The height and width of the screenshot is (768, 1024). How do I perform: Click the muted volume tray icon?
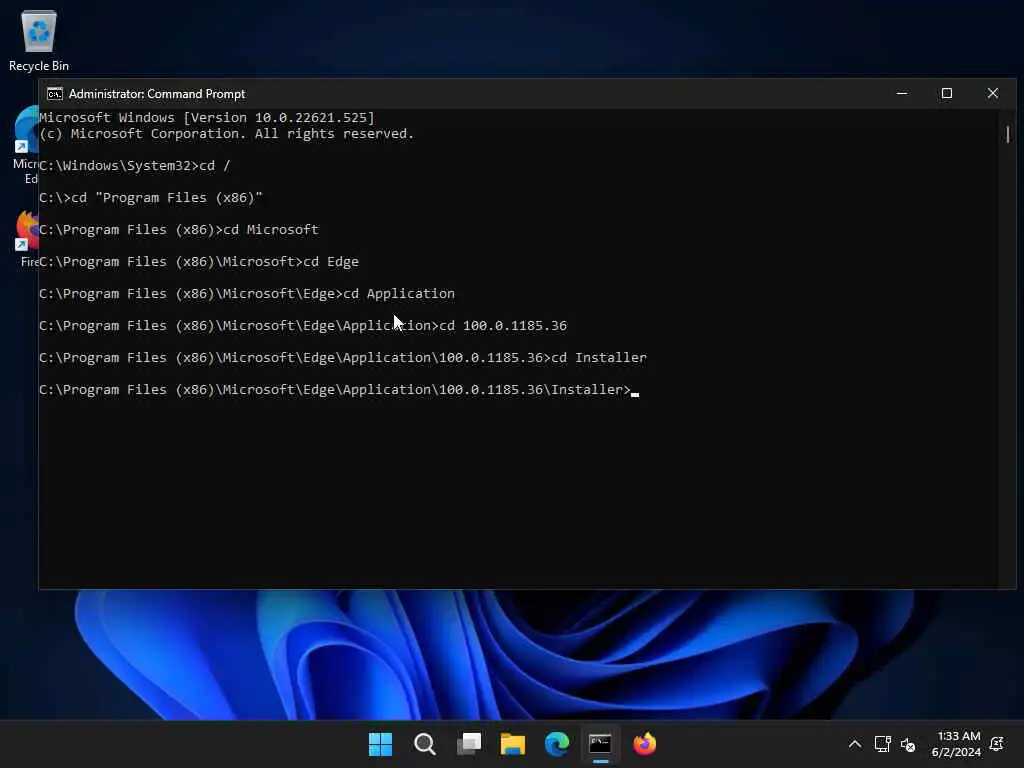tap(908, 744)
